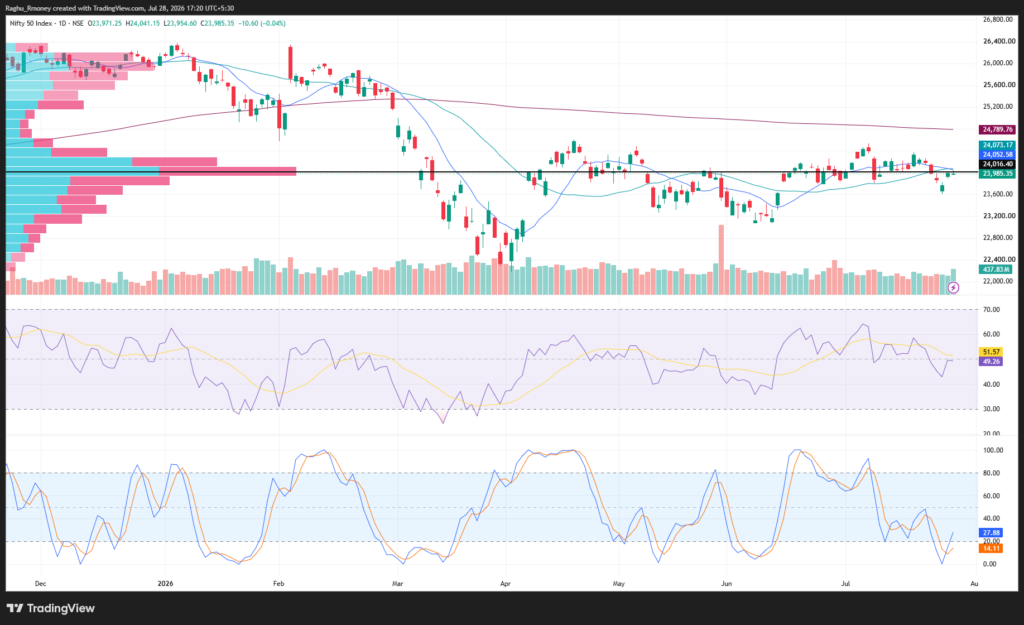Image resolution: width=1024 pixels, height=625 pixels.
Task: Click the 26,000.00 price axis tick
Action: point(999,63)
